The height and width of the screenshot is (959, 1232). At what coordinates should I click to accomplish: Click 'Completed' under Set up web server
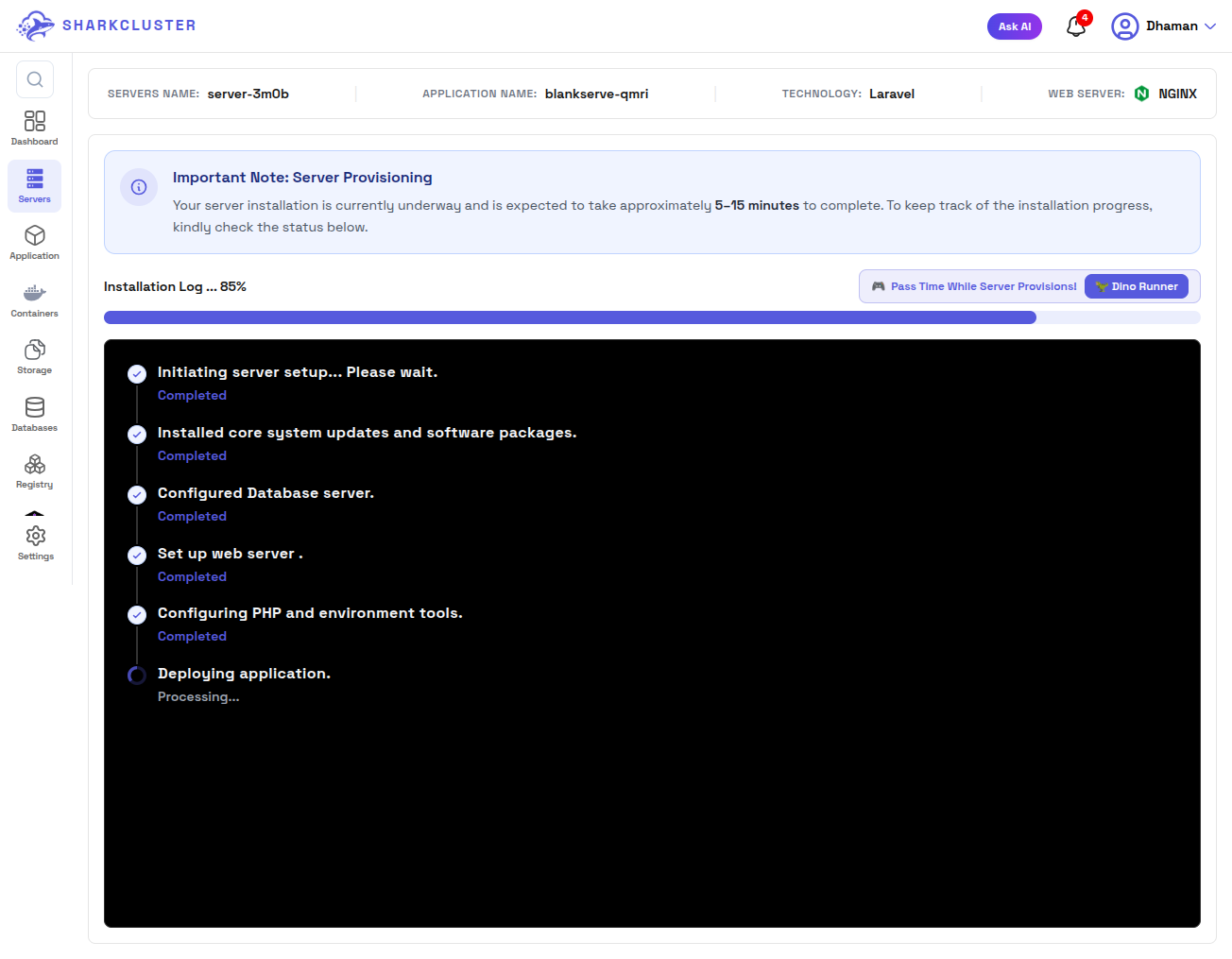(192, 576)
